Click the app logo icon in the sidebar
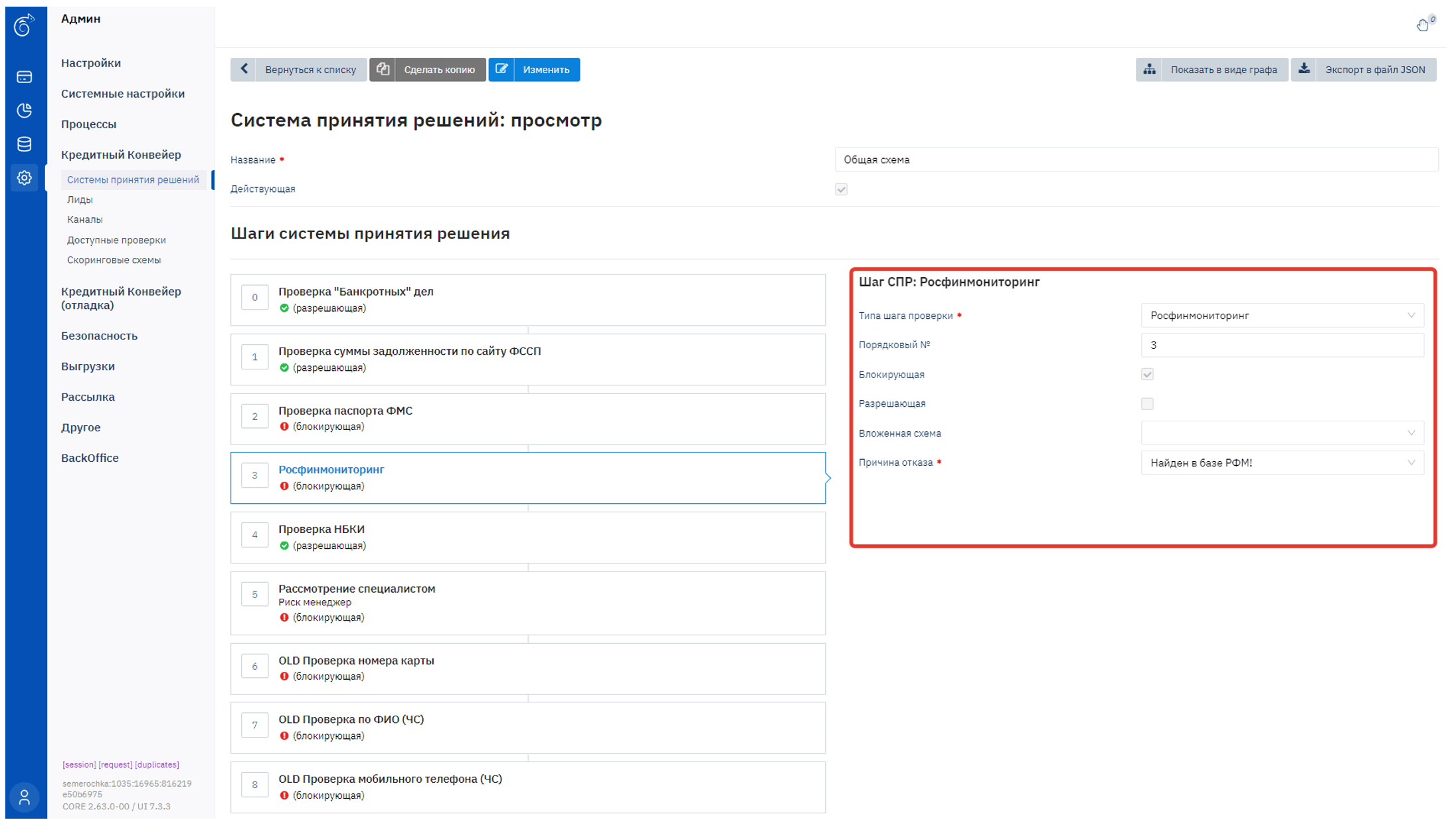Viewport: 1456px width, 824px height. point(25,25)
